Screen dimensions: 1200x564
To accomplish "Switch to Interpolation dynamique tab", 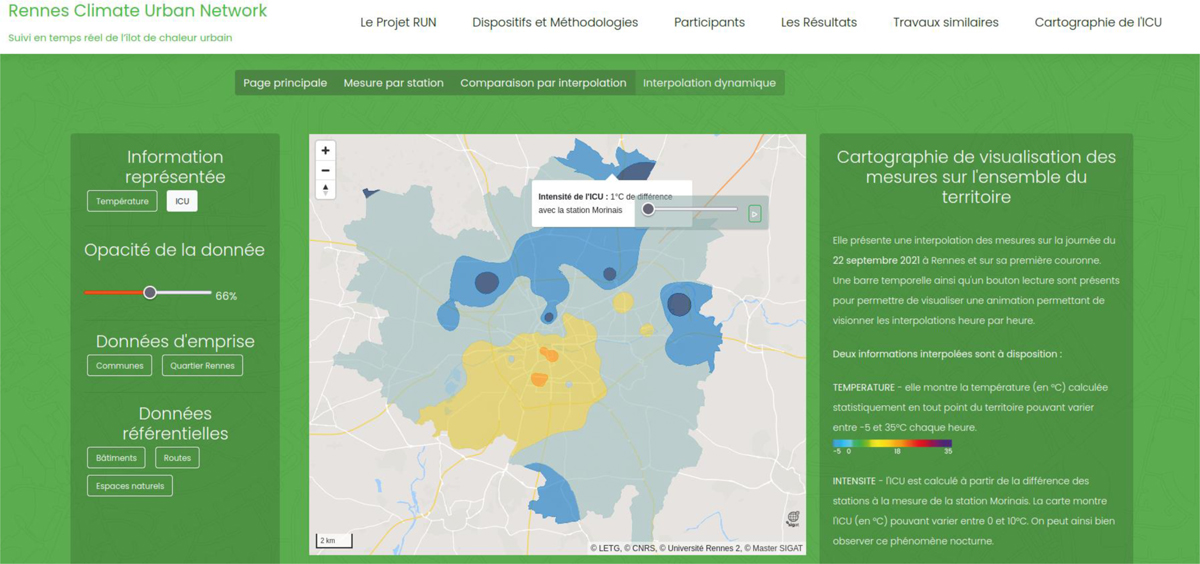I will coord(709,83).
